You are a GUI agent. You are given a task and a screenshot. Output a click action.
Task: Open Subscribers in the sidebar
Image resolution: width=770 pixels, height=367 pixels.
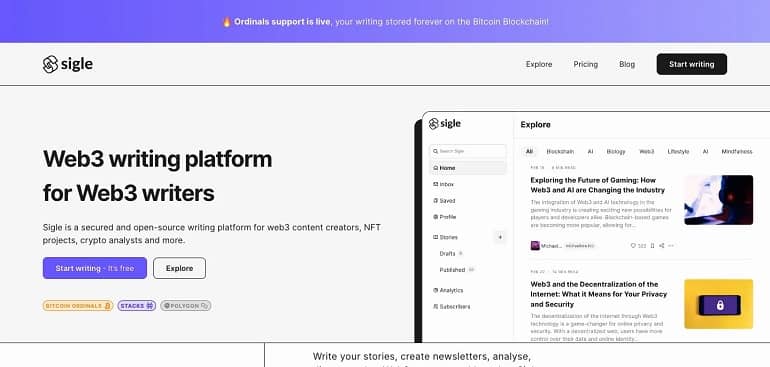pyautogui.click(x=452, y=307)
